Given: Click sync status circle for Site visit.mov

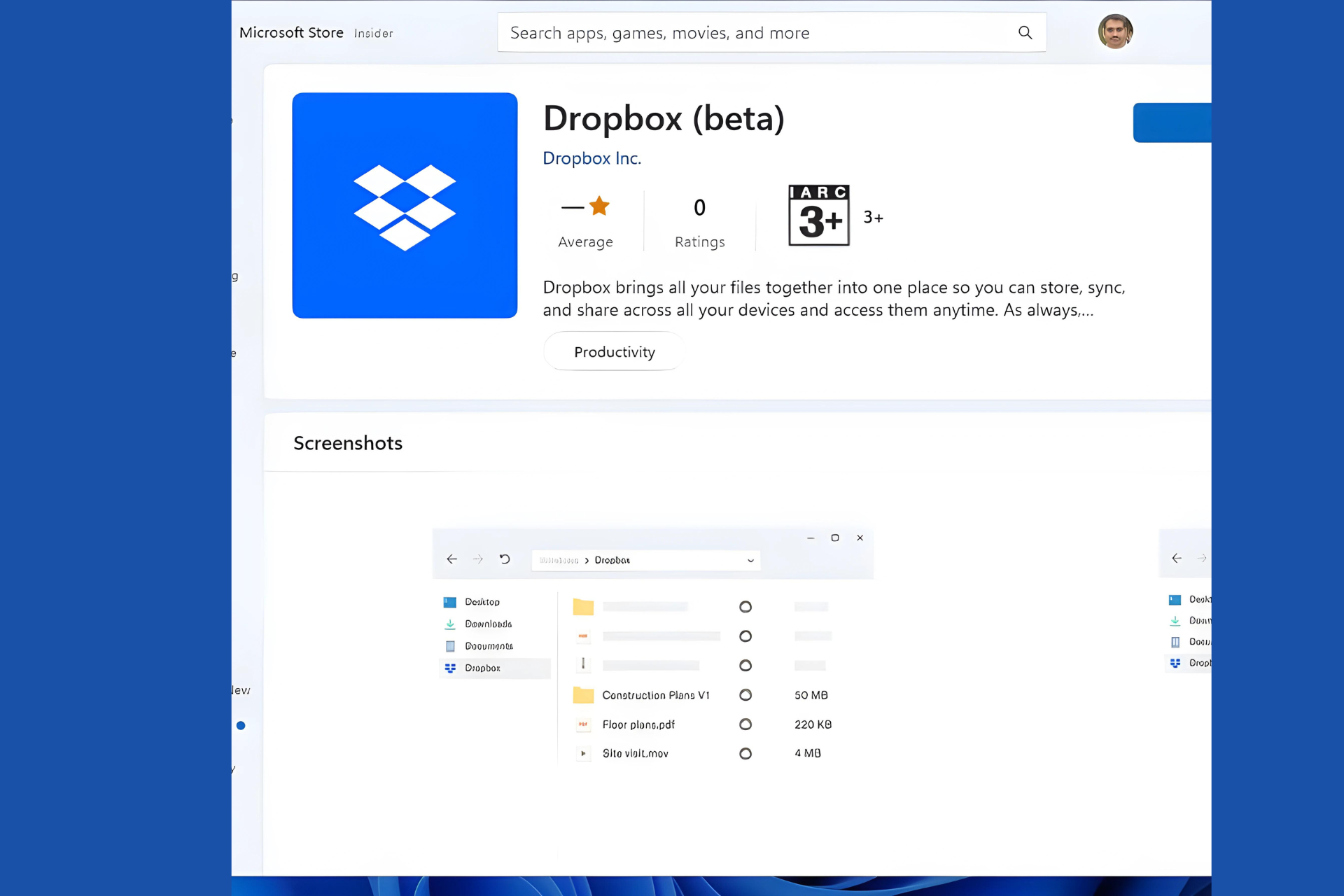Looking at the screenshot, I should tap(745, 754).
